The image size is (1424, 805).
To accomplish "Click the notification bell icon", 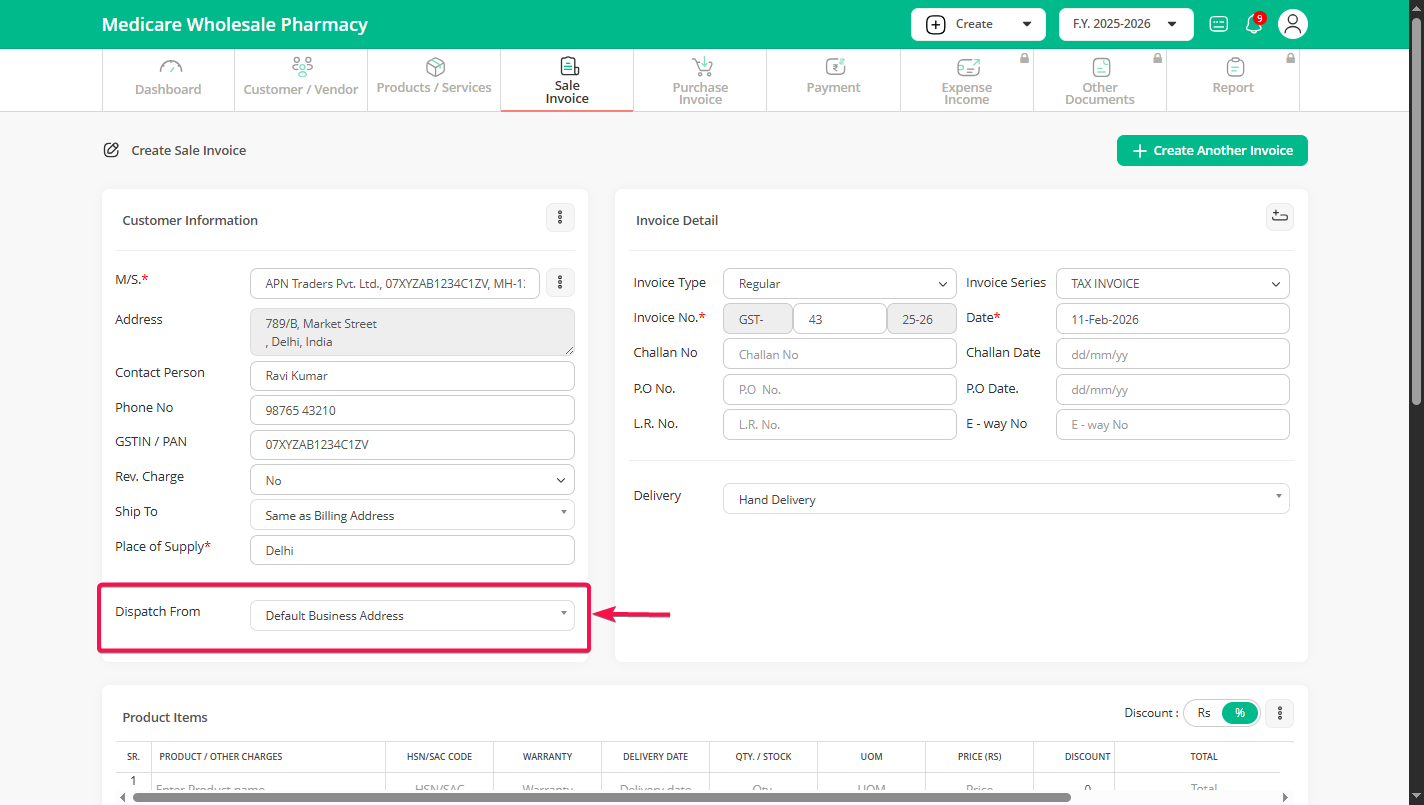I will click(x=1253, y=25).
